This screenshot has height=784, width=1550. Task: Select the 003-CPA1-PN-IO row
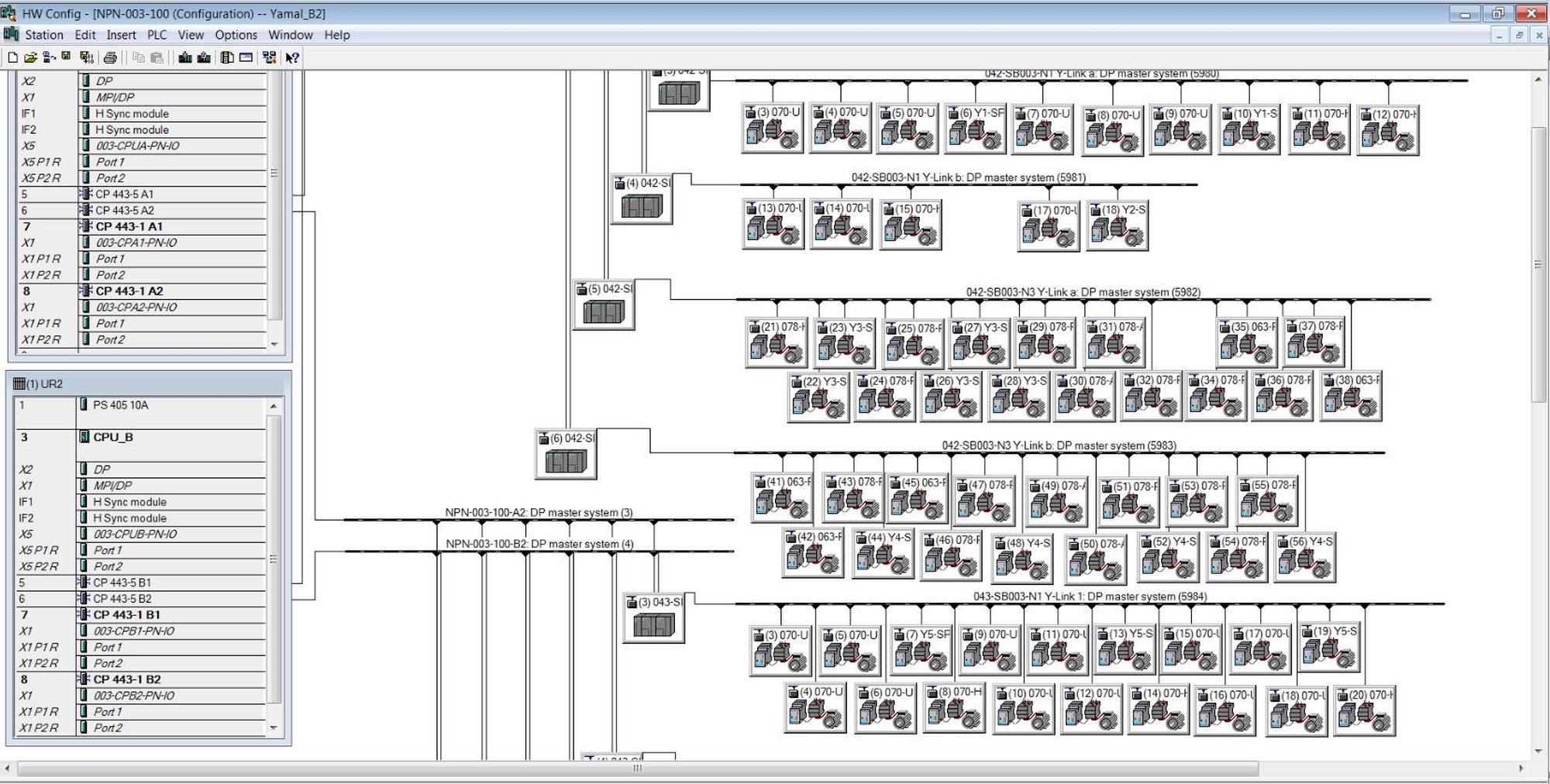[x=142, y=242]
